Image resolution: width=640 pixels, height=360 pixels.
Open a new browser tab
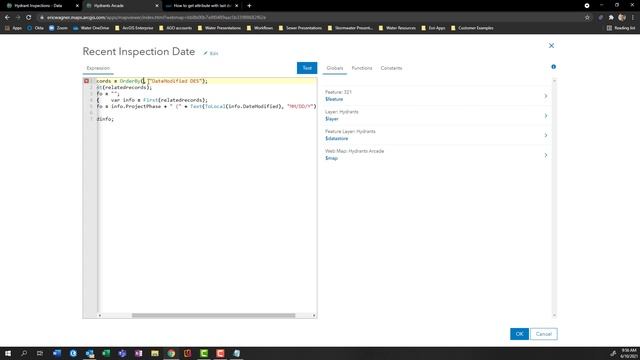249,6
